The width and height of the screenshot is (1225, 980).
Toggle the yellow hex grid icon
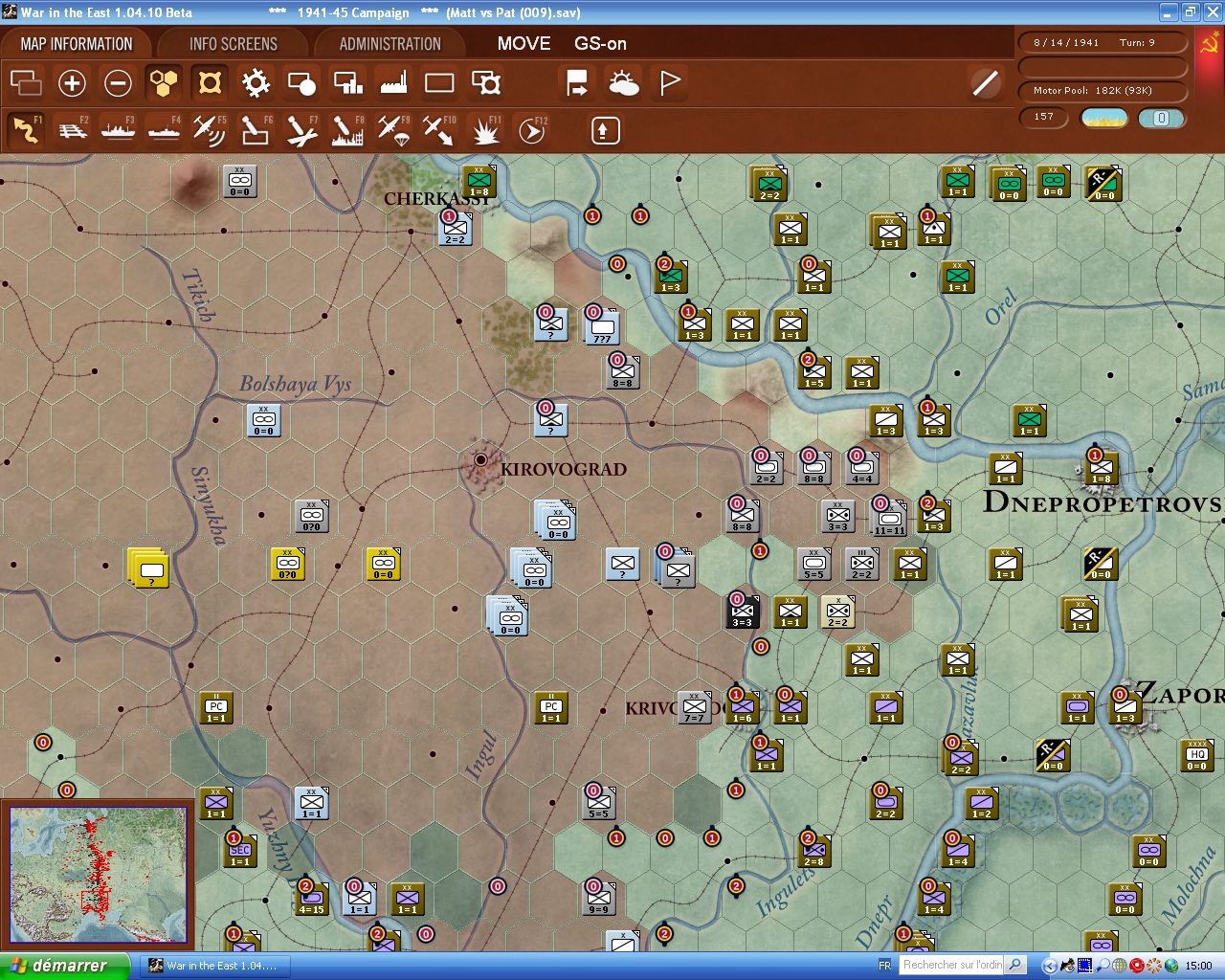tap(164, 83)
